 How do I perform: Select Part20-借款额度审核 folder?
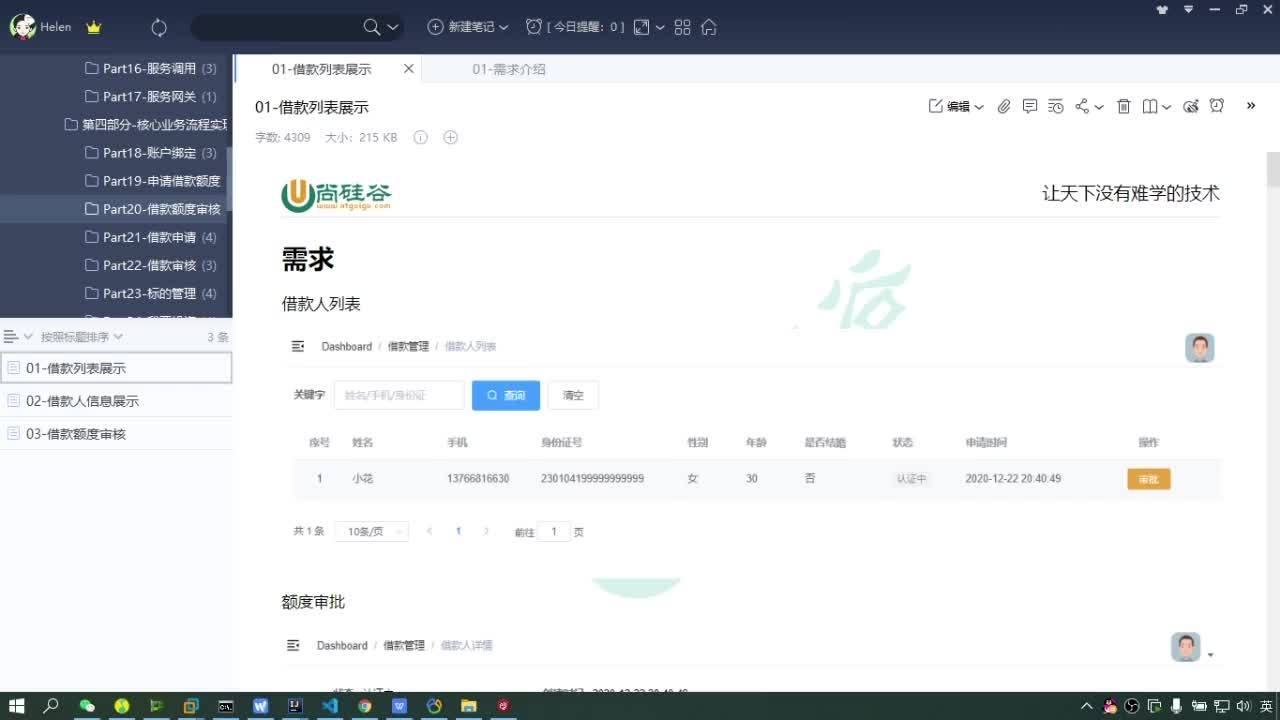coord(153,209)
